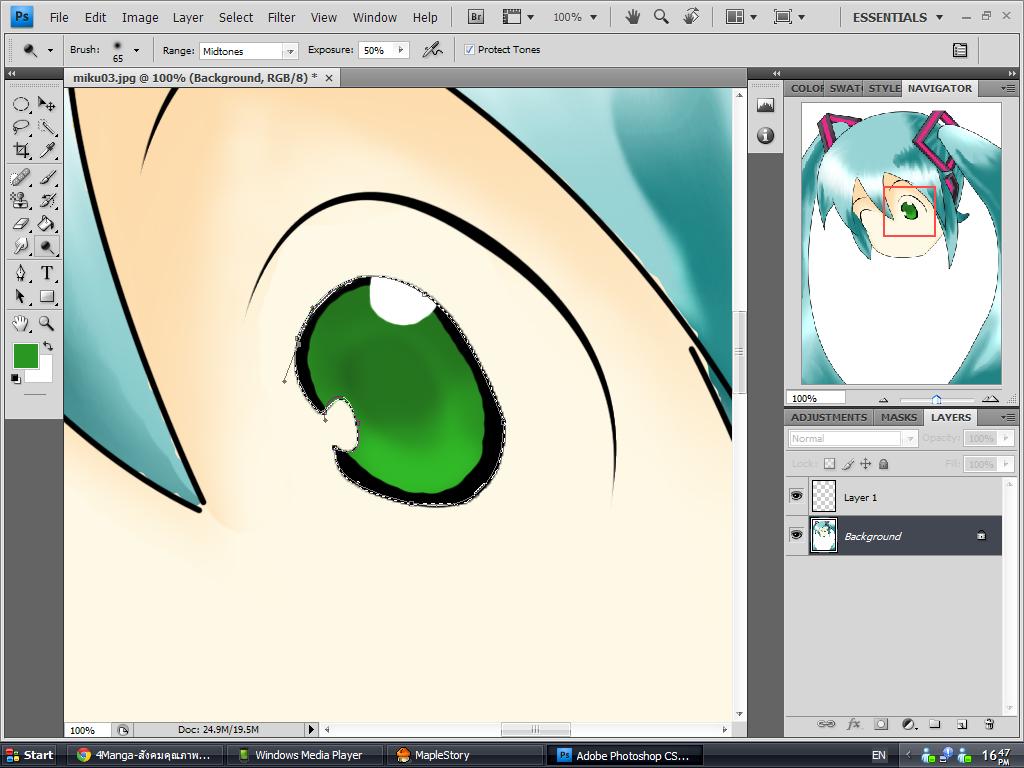1024x768 pixels.
Task: Add a layer mask
Action: tap(881, 724)
